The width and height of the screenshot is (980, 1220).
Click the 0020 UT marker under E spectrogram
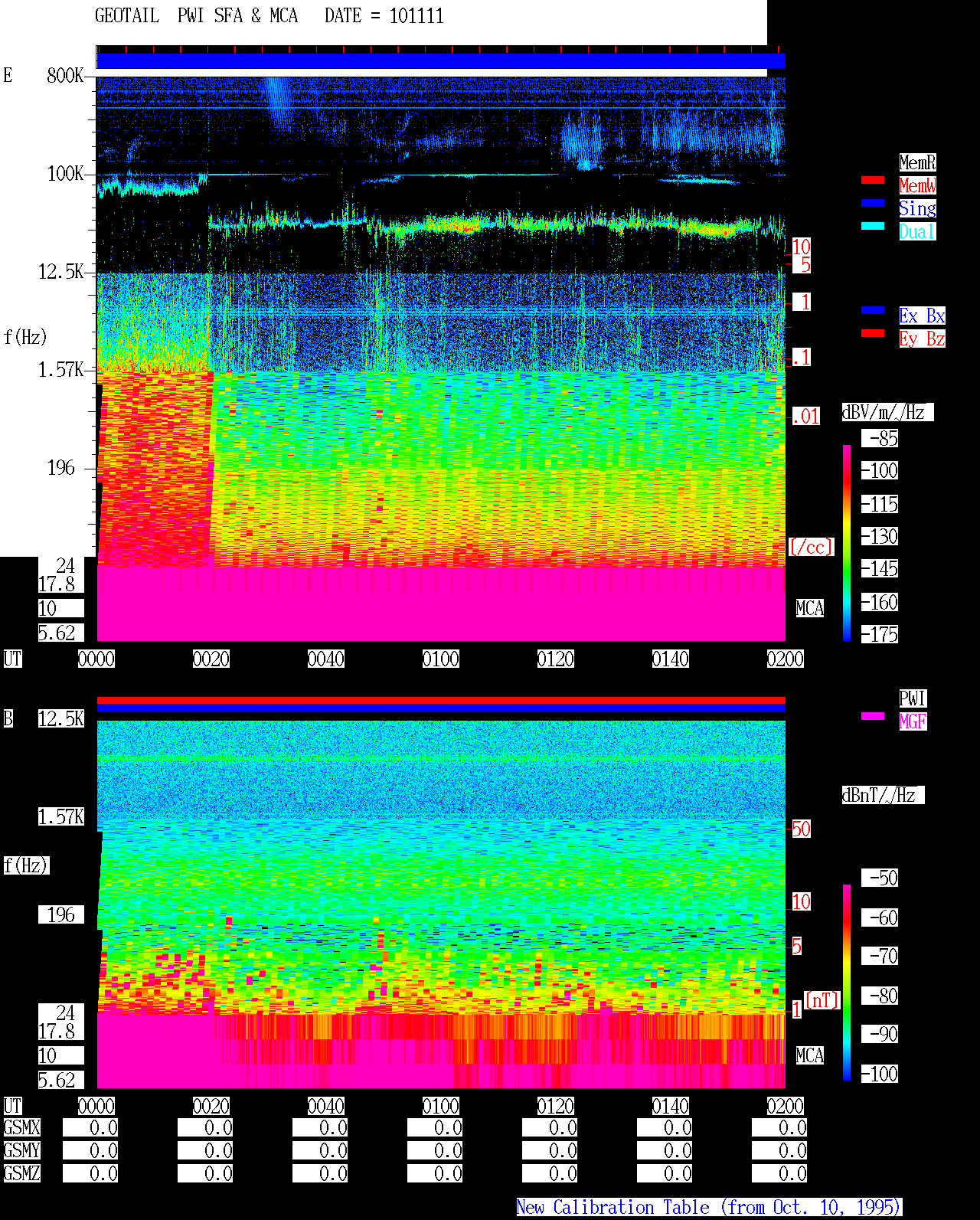tap(211, 659)
